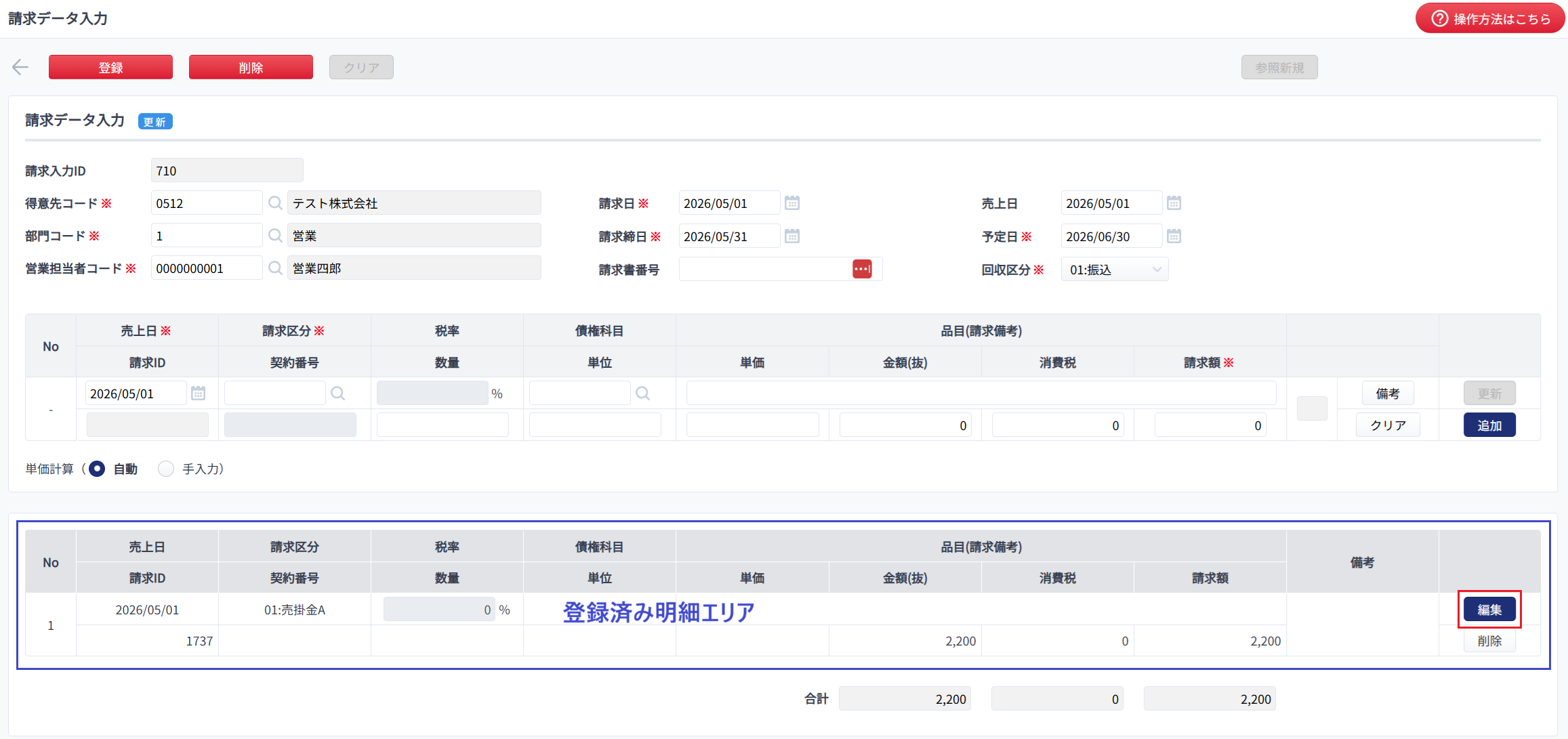This screenshot has width=1568, height=739.
Task: Click the entry row 単位 field
Action: coord(595,425)
